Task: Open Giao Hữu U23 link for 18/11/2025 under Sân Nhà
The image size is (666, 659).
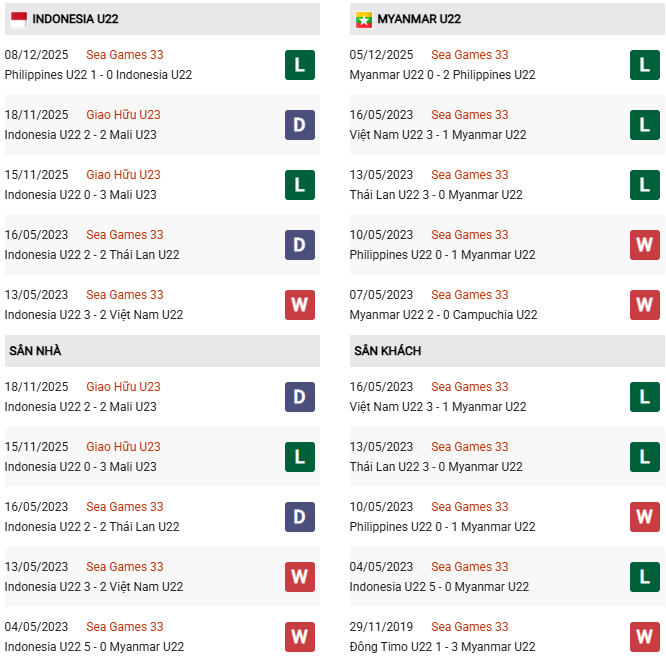Action: click(123, 387)
